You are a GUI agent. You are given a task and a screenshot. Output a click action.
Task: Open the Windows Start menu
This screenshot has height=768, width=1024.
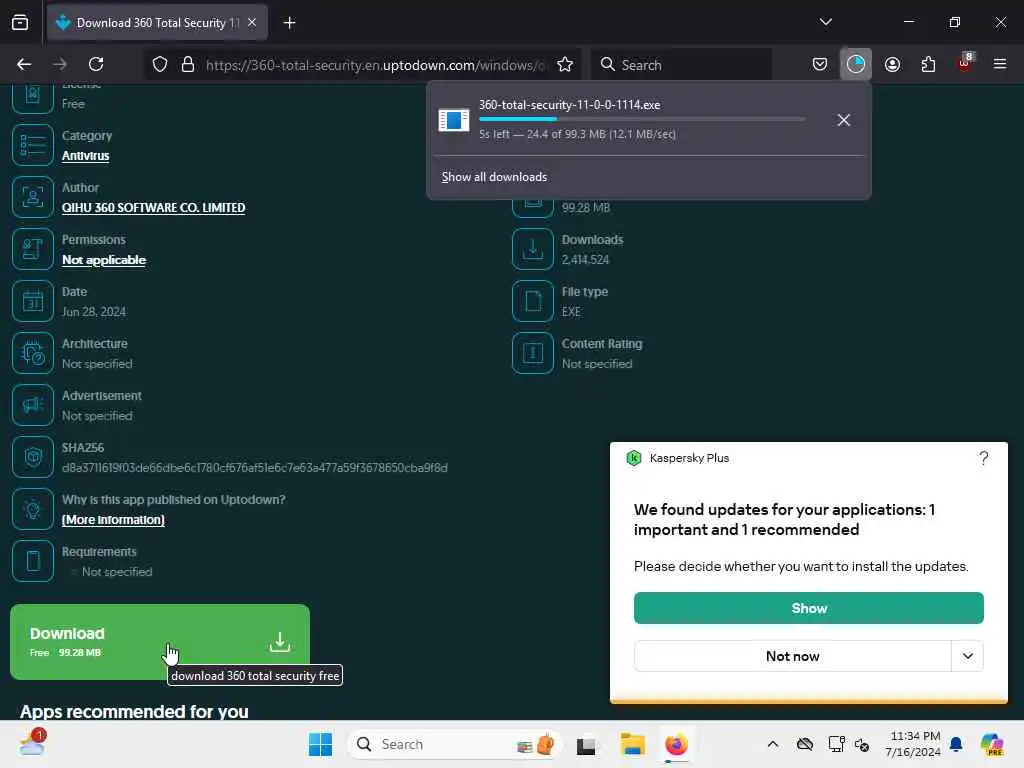pyautogui.click(x=320, y=744)
